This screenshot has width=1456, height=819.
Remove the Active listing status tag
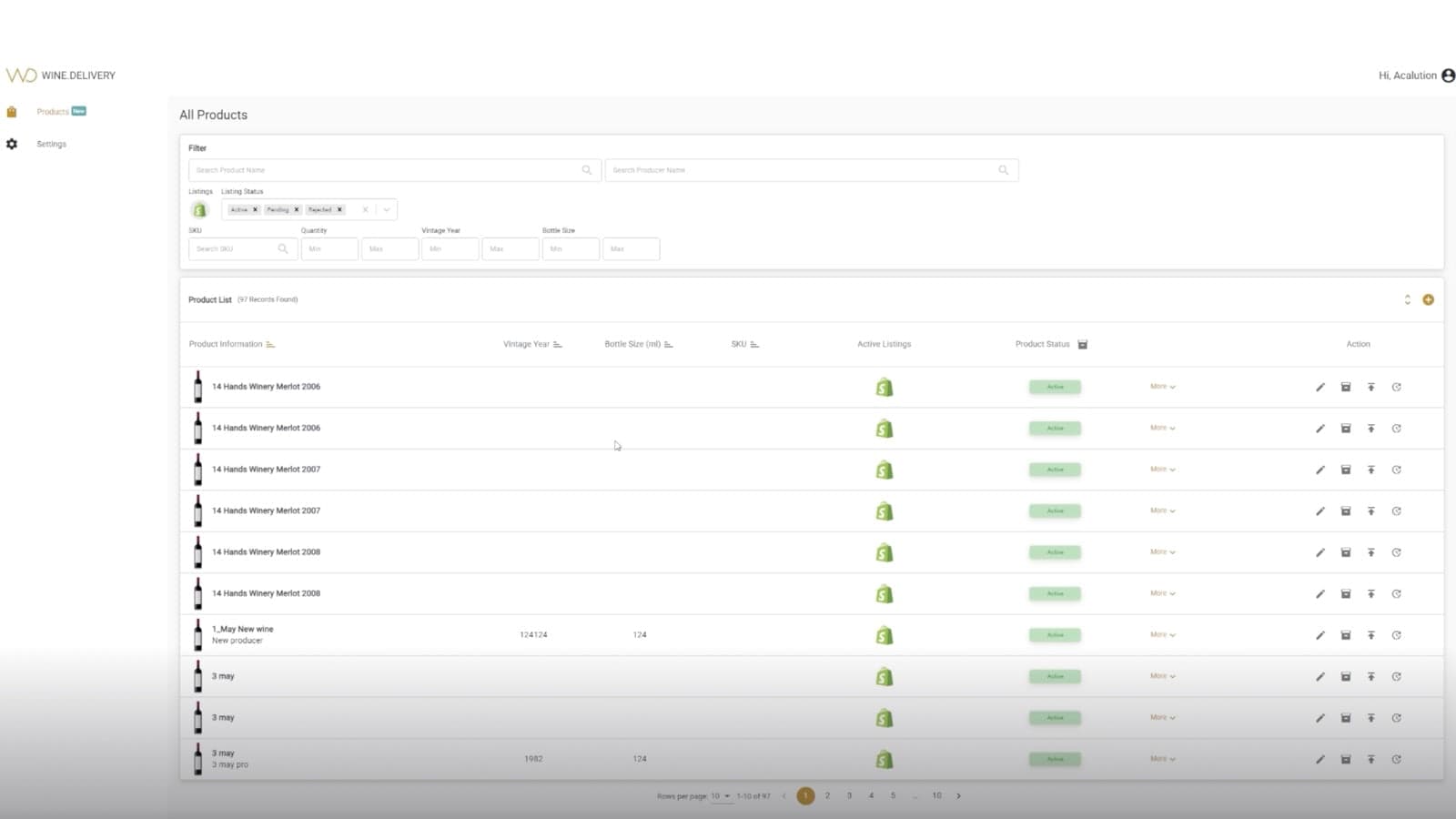coord(256,209)
